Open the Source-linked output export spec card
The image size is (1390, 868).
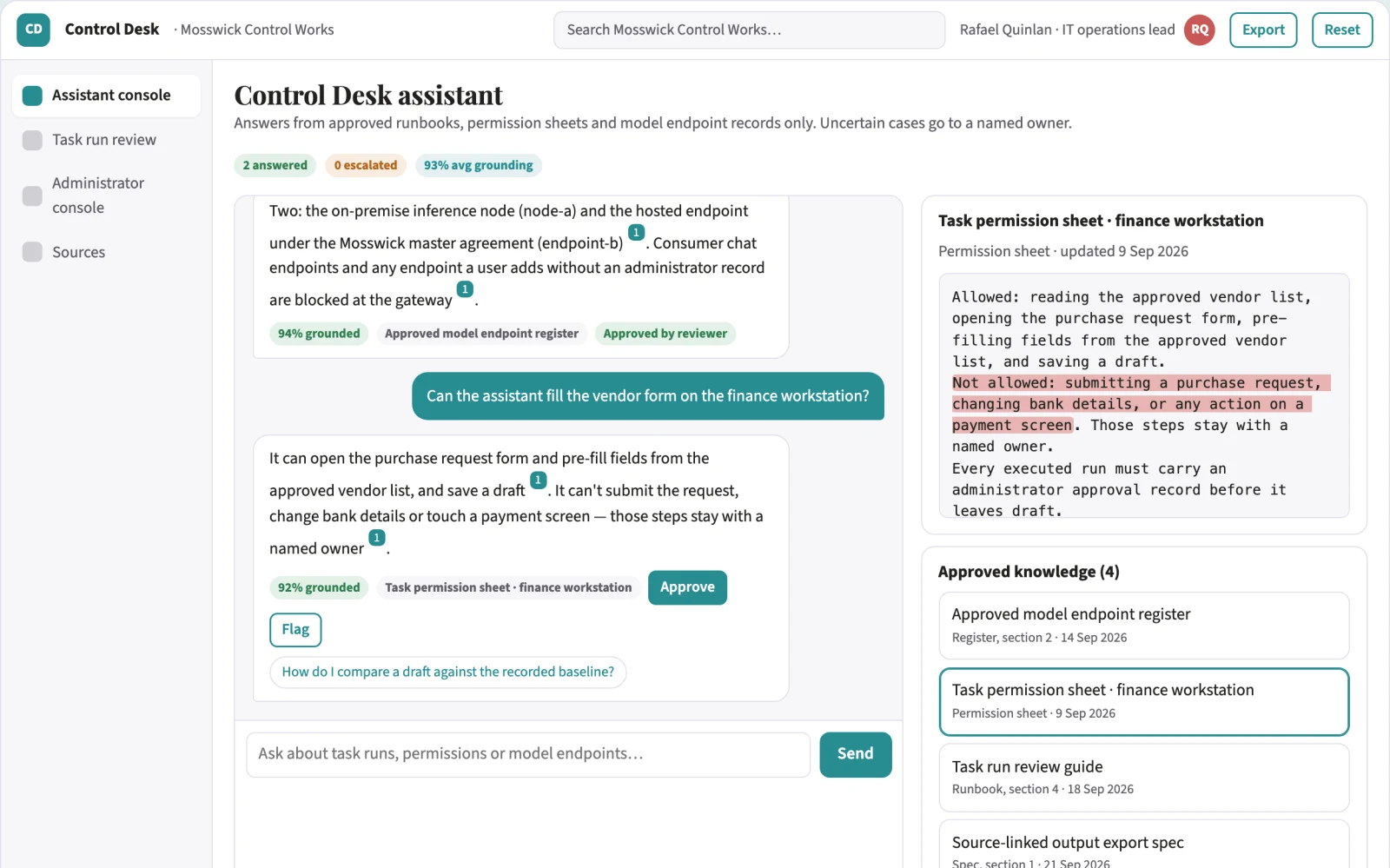(1144, 845)
